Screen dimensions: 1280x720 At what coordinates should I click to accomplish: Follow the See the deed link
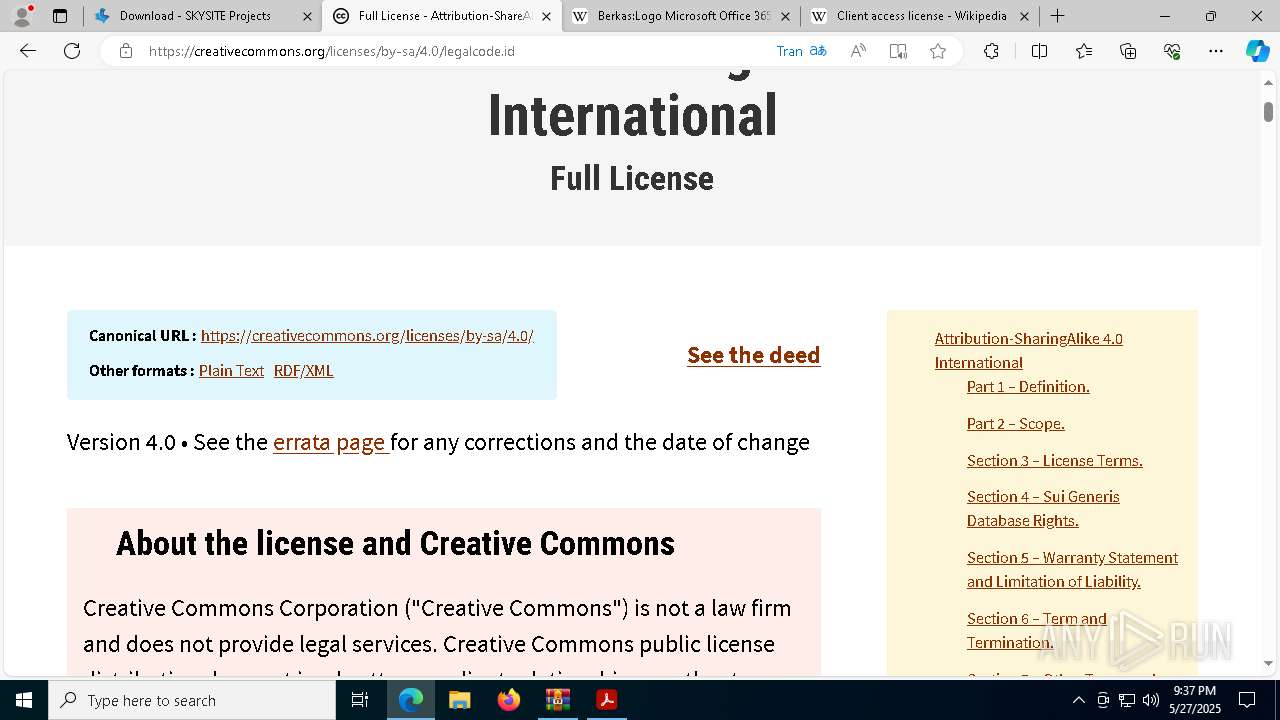pyautogui.click(x=753, y=355)
